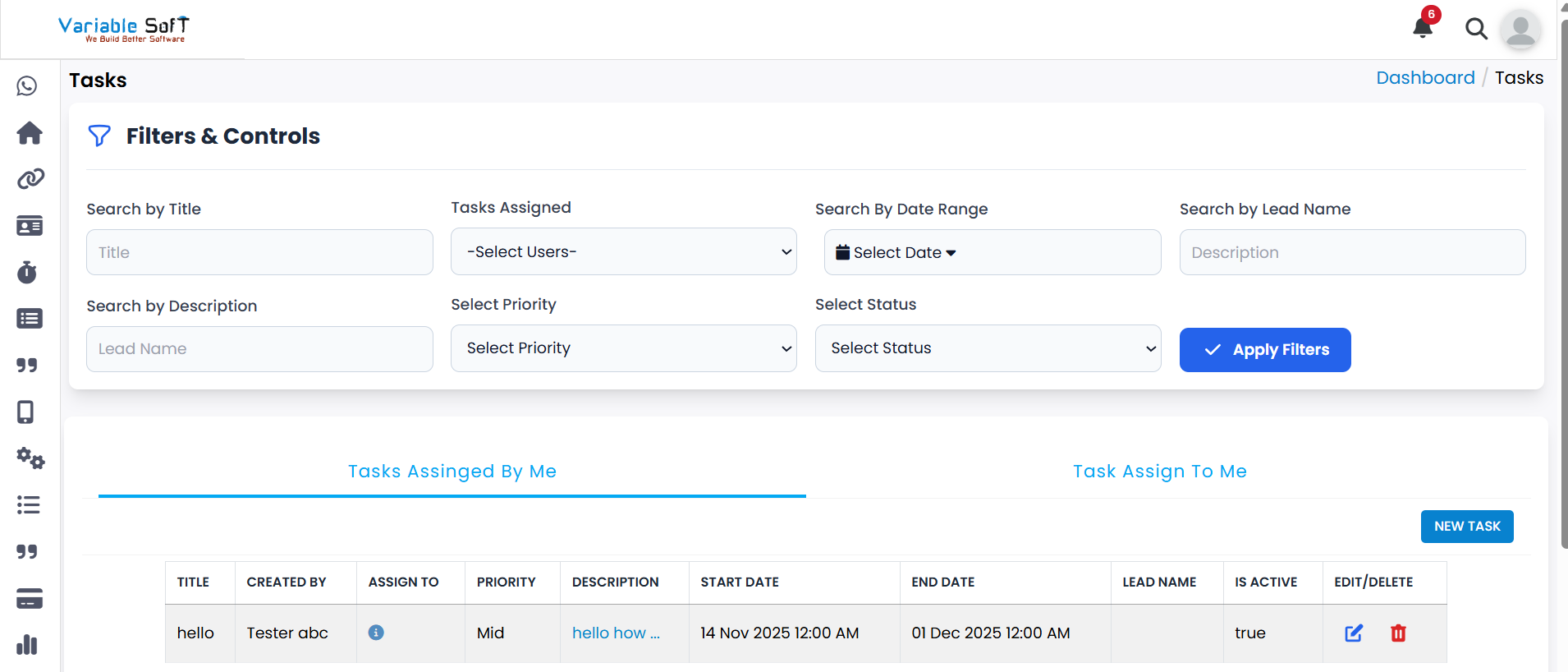The height and width of the screenshot is (672, 1568).
Task: Switch to Task Assign To Me tab
Action: pyautogui.click(x=1159, y=472)
